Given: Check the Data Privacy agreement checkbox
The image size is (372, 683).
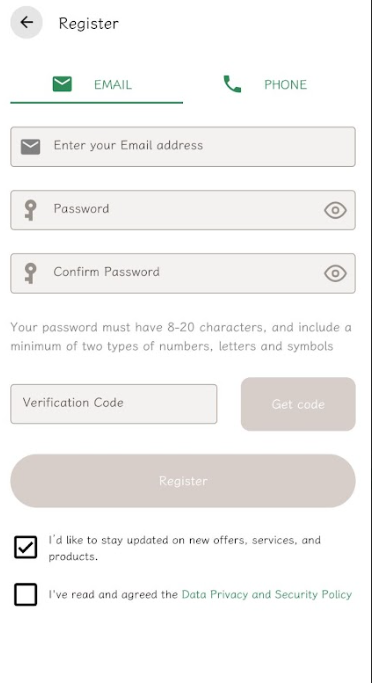Looking at the screenshot, I should click(x=26, y=595).
